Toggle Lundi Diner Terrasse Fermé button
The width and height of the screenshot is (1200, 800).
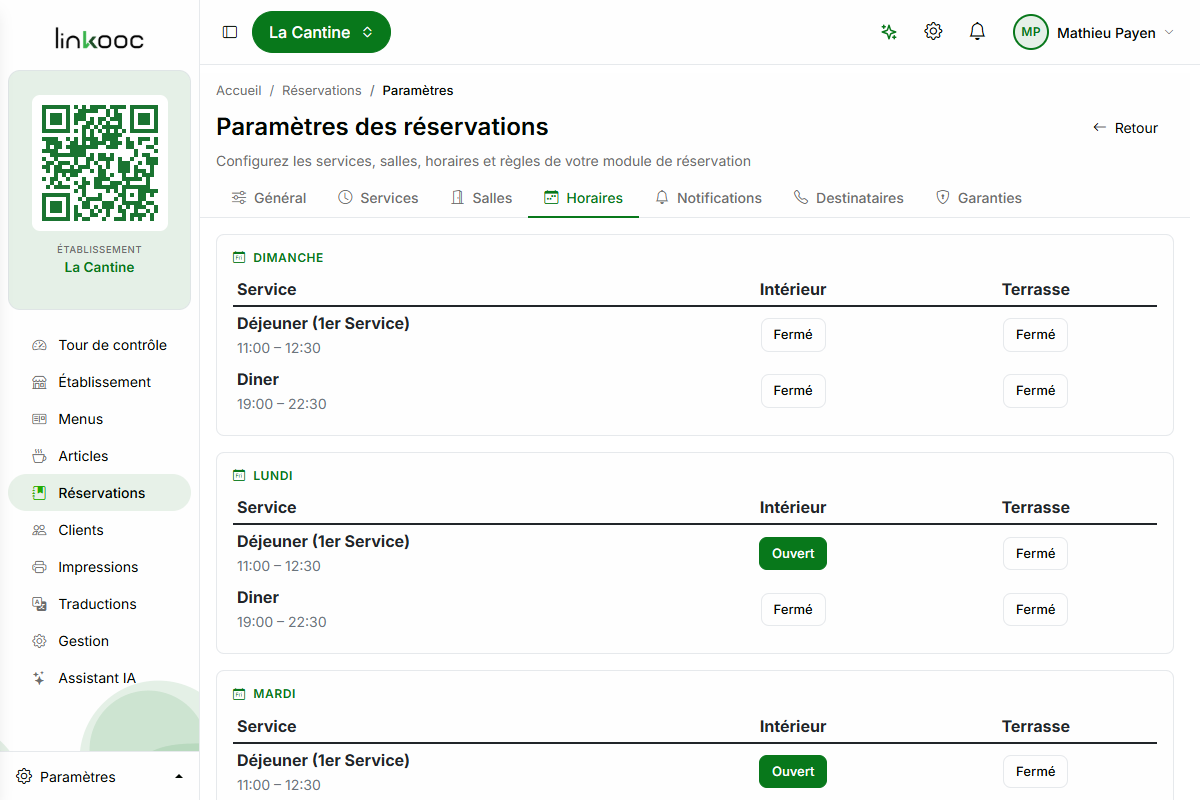tap(1035, 609)
